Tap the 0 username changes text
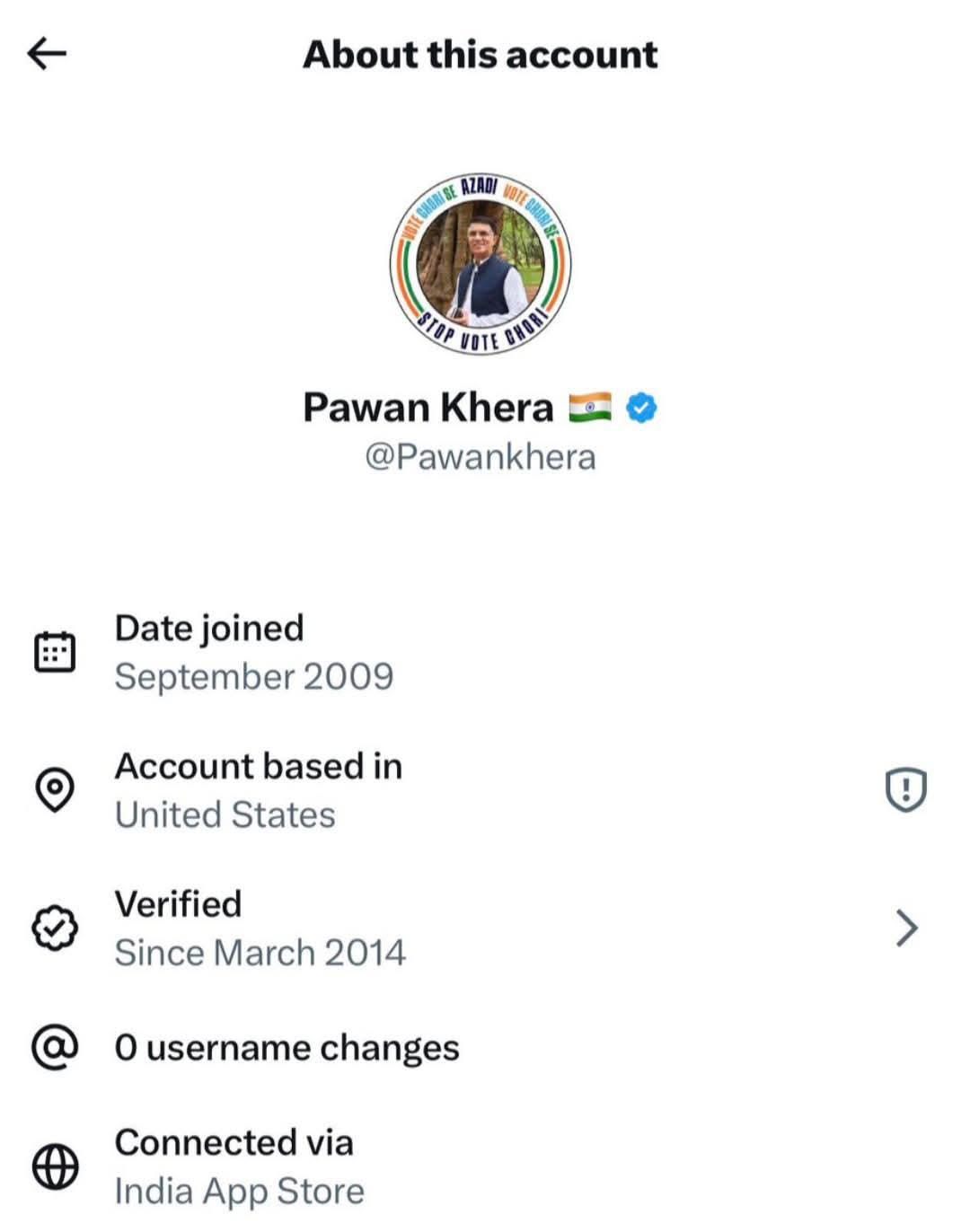 point(287,1047)
